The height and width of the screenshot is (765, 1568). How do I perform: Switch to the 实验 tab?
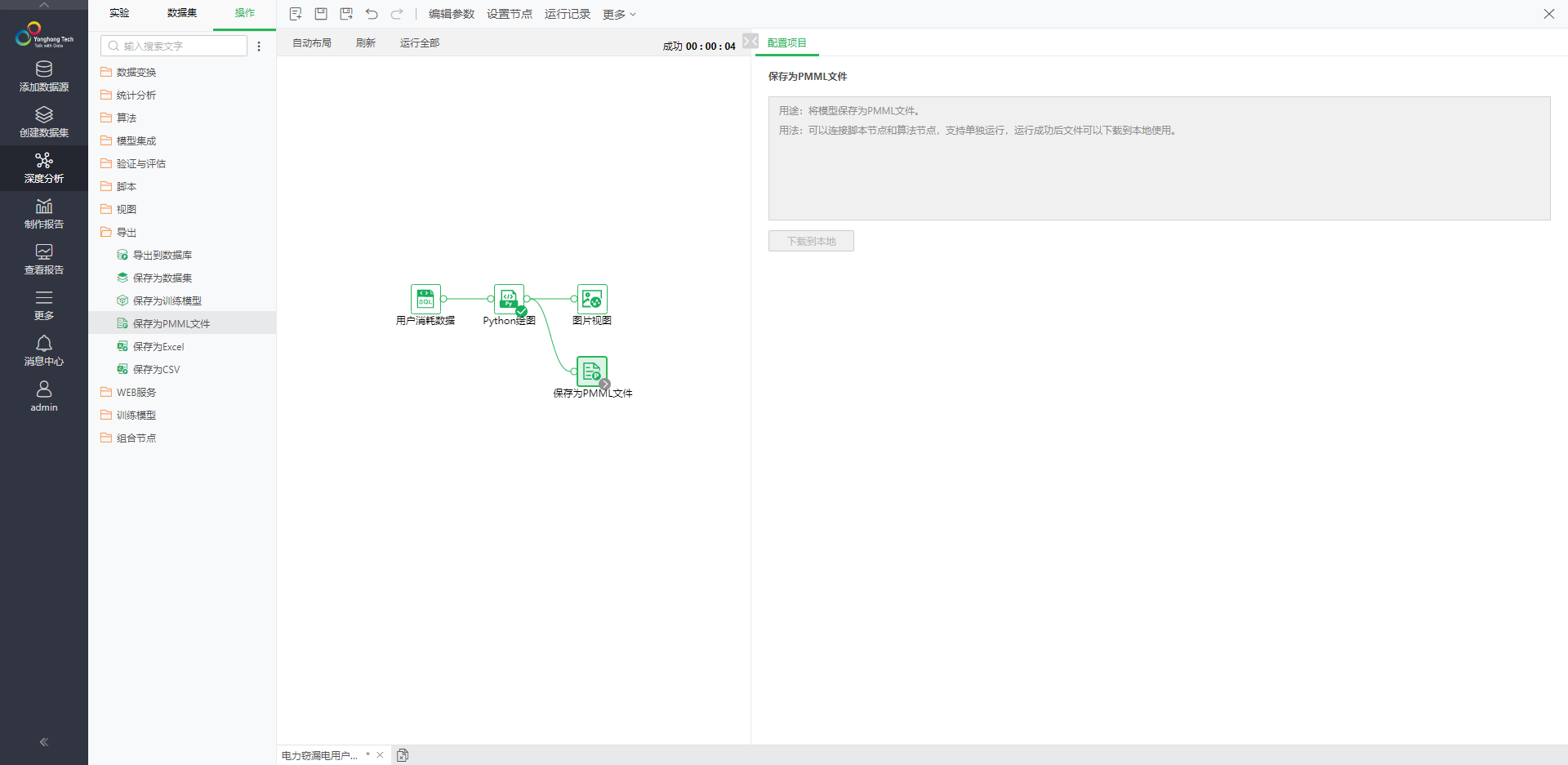[x=119, y=13]
